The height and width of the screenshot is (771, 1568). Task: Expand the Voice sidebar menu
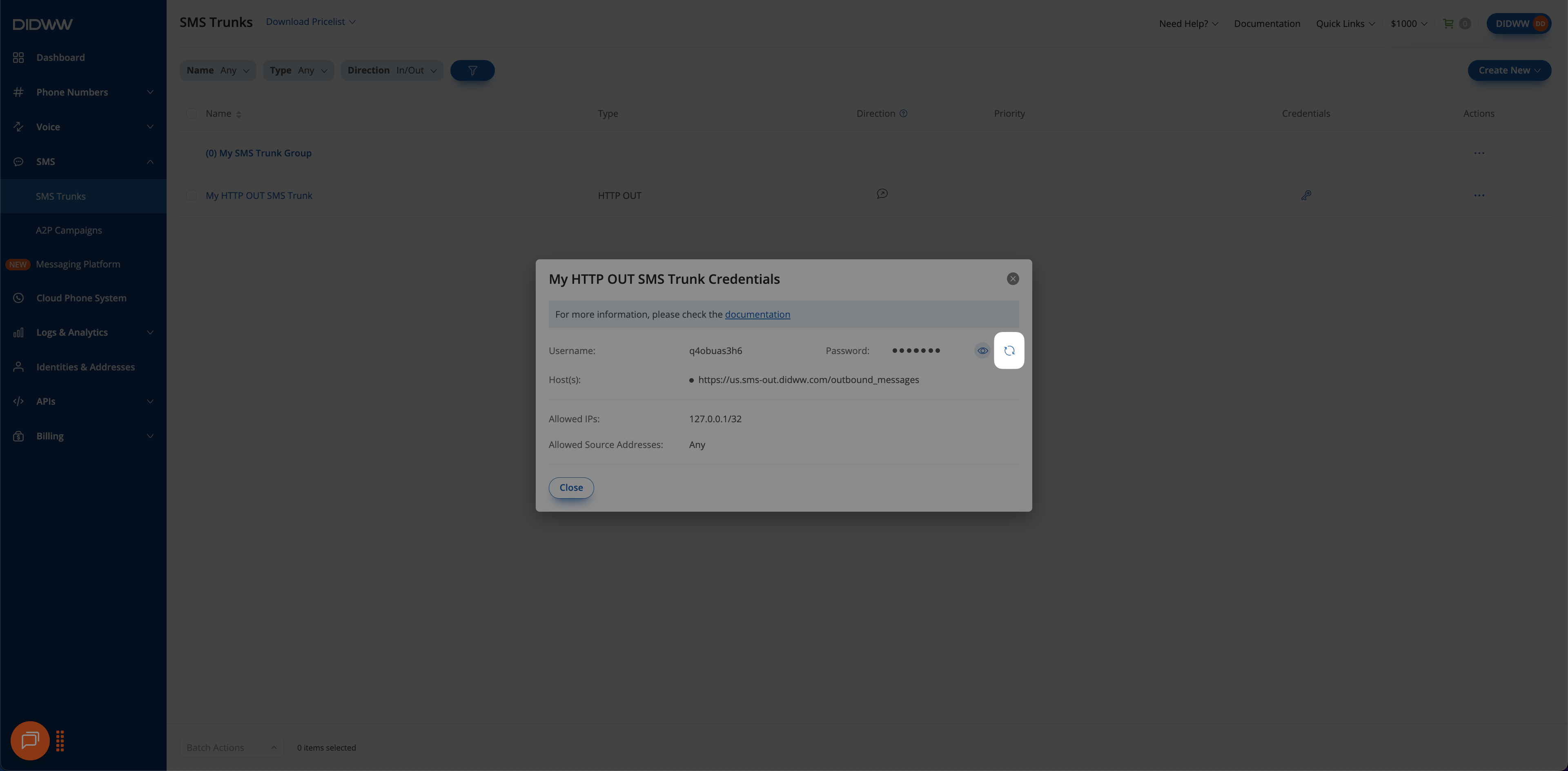[x=83, y=127]
